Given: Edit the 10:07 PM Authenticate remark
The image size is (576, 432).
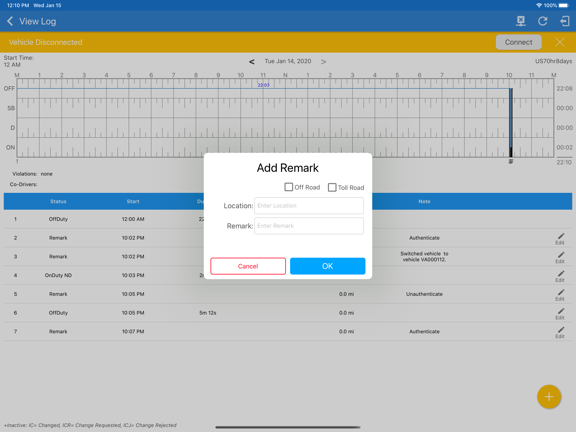Looking at the screenshot, I should tap(560, 332).
